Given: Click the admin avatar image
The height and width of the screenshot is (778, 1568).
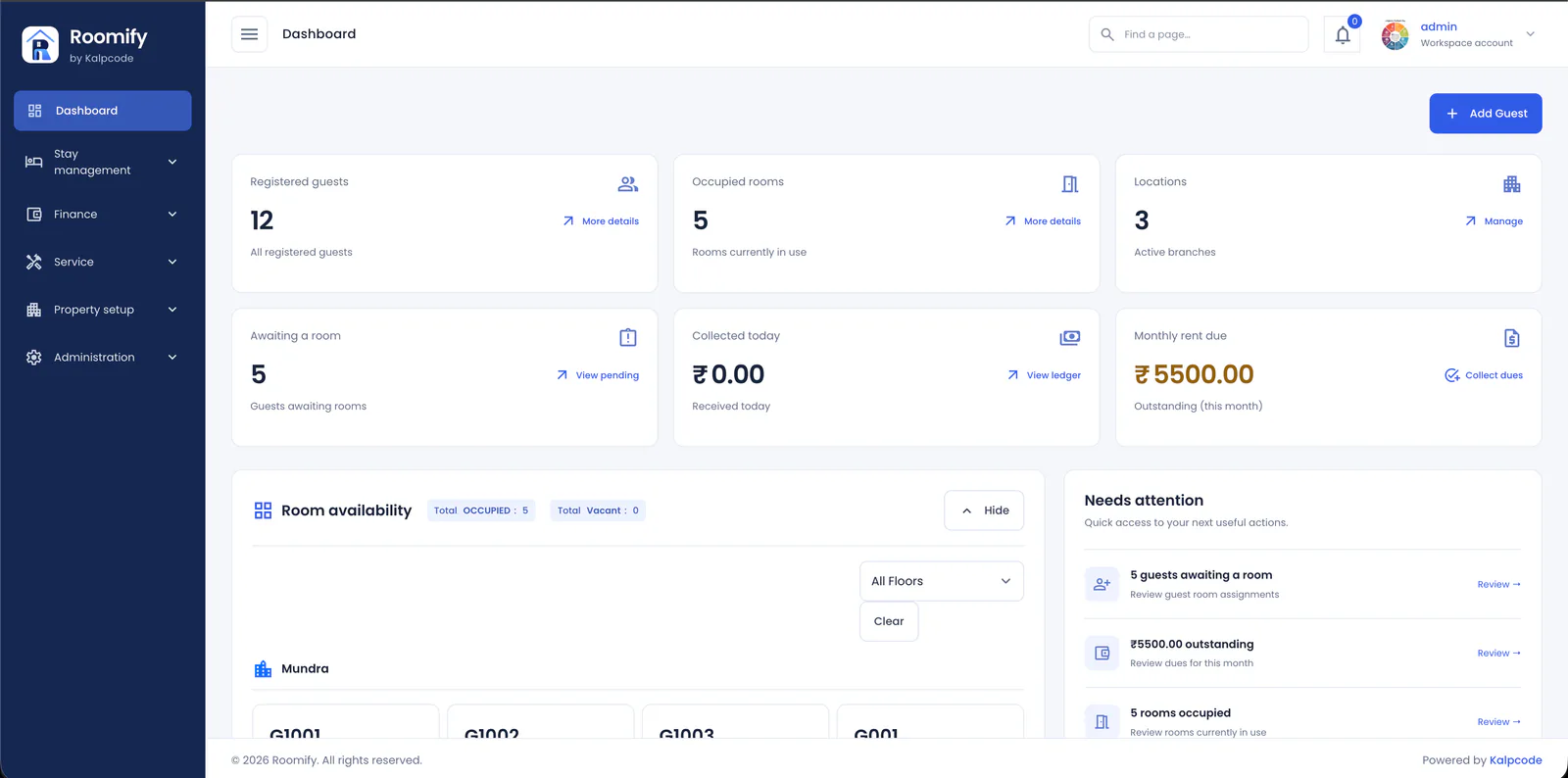Looking at the screenshot, I should pyautogui.click(x=1395, y=35).
